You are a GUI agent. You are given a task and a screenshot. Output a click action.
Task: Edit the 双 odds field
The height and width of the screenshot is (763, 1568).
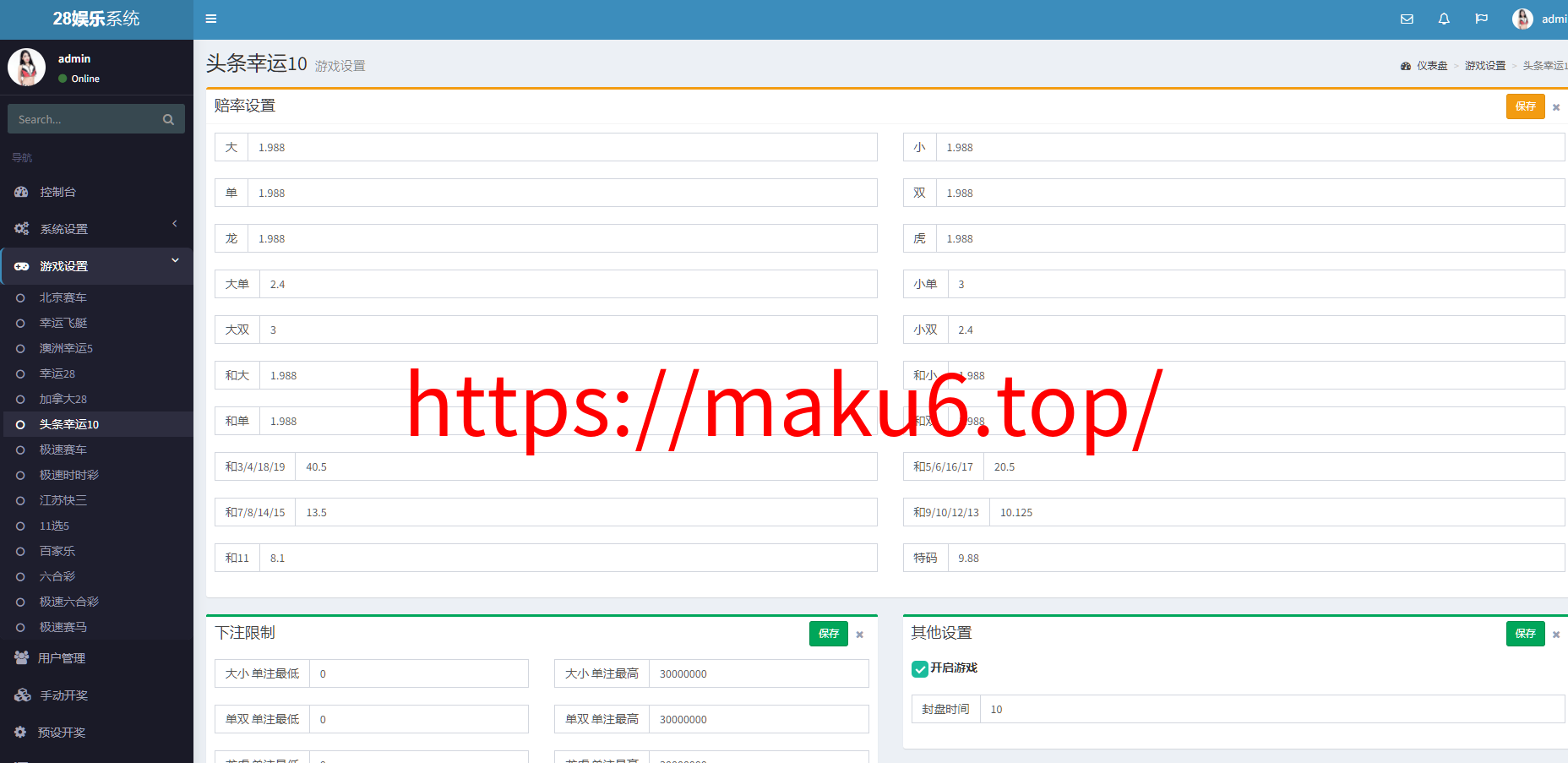click(x=1250, y=193)
